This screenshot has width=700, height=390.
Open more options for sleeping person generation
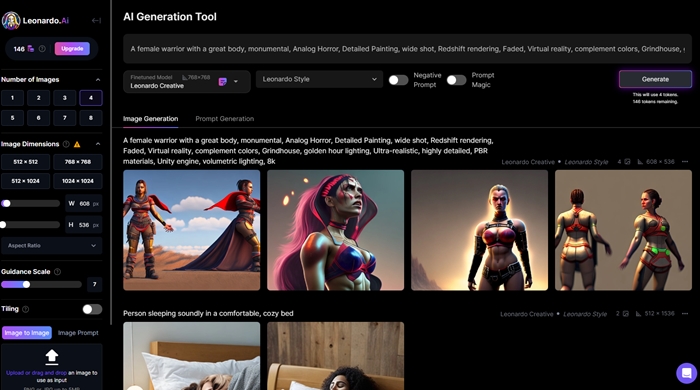[685, 314]
